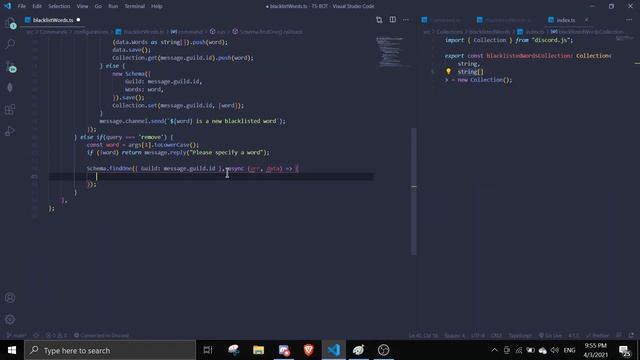Screen dimensions: 640x360
Task: Show hidden system tray icons
Action: [x=494, y=350]
